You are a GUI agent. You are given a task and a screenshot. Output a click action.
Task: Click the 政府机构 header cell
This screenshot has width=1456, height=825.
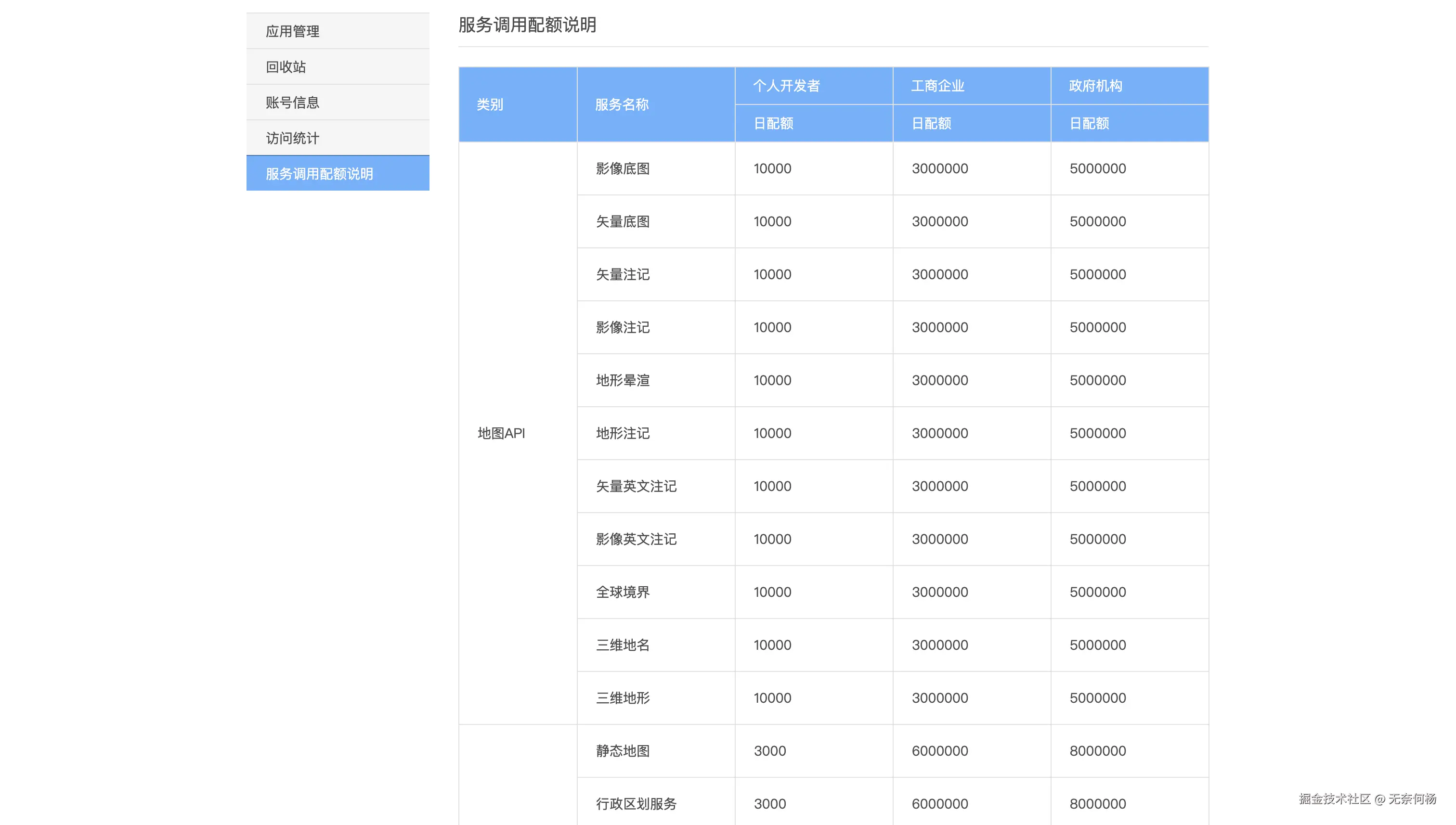tap(1095, 86)
